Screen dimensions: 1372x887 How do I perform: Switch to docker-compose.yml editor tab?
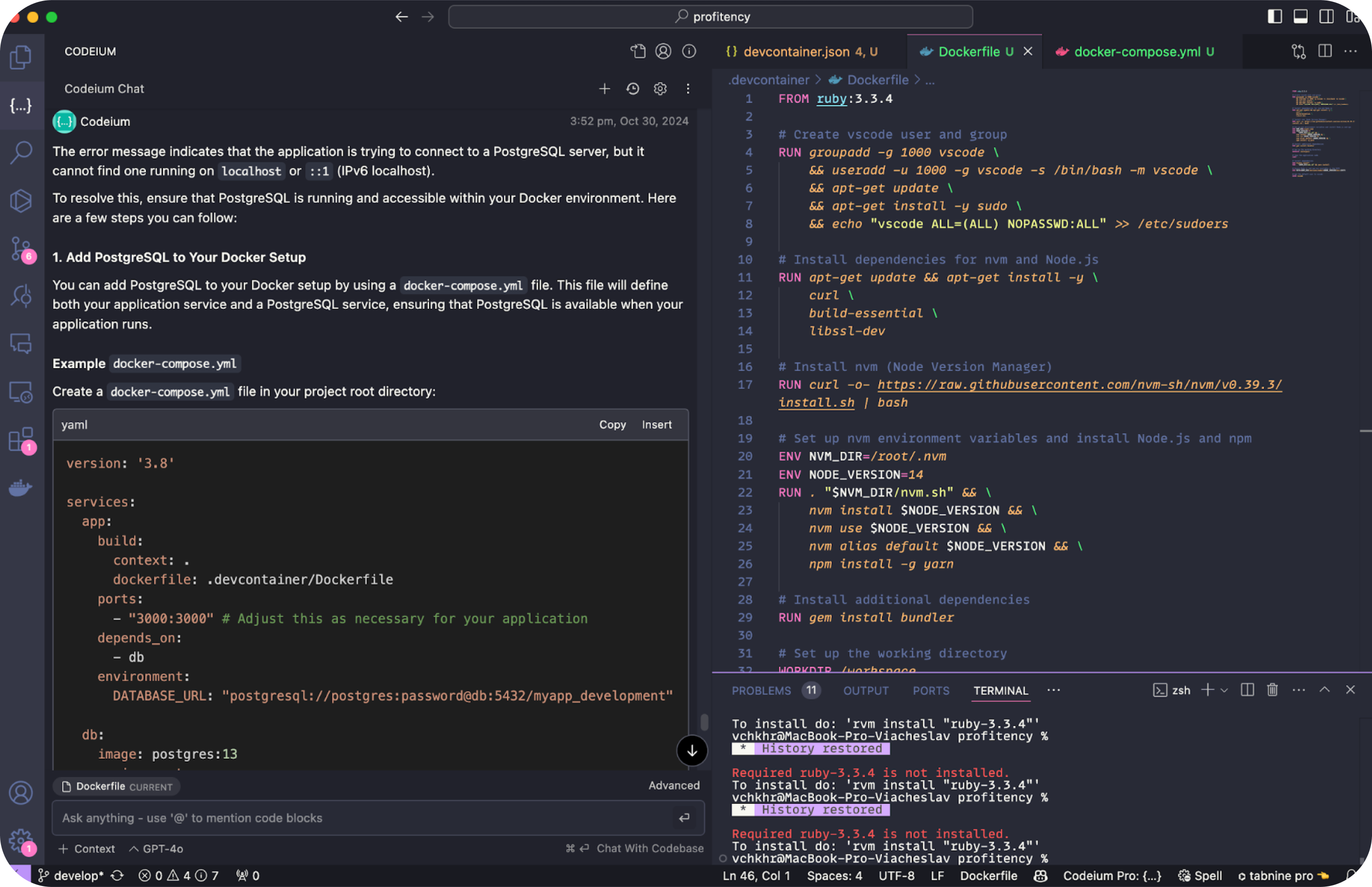click(x=1137, y=52)
